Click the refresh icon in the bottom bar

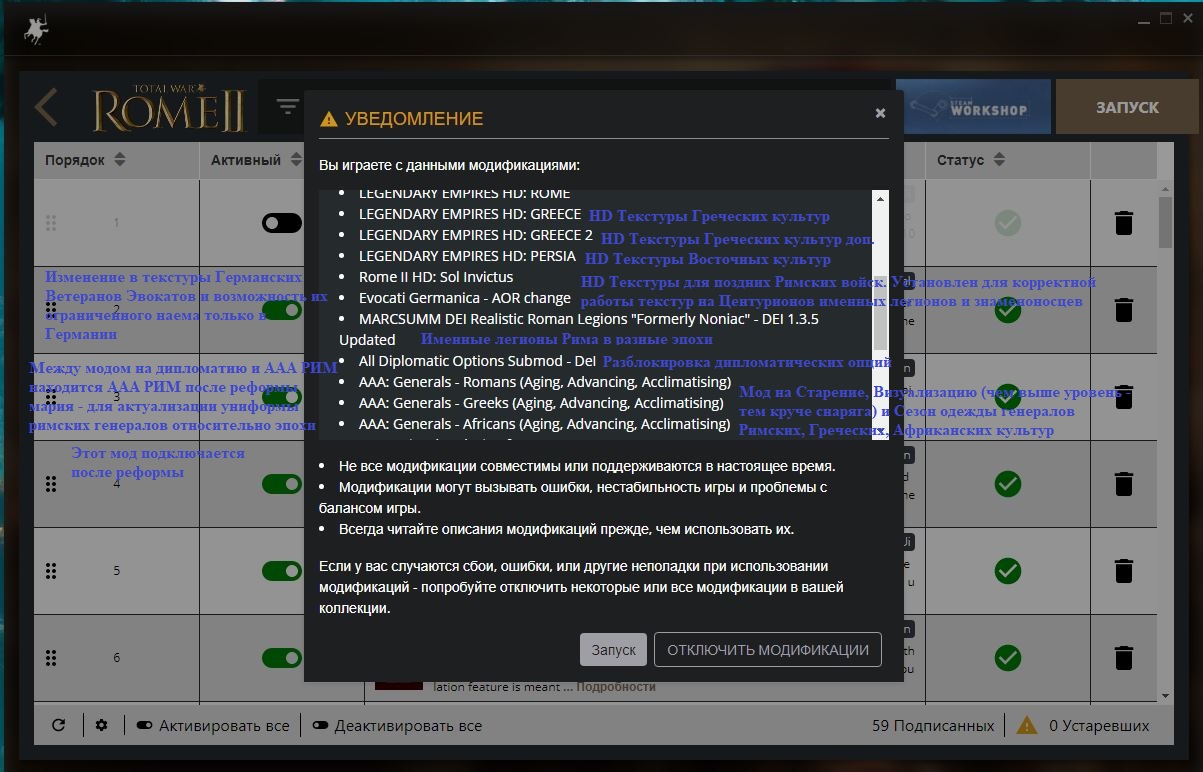point(58,726)
